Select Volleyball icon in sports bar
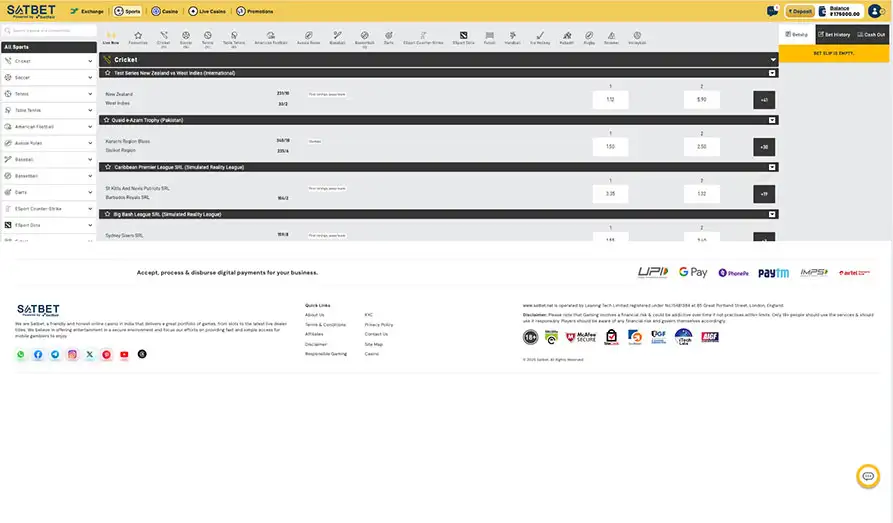The height and width of the screenshot is (523, 893). pos(637,38)
